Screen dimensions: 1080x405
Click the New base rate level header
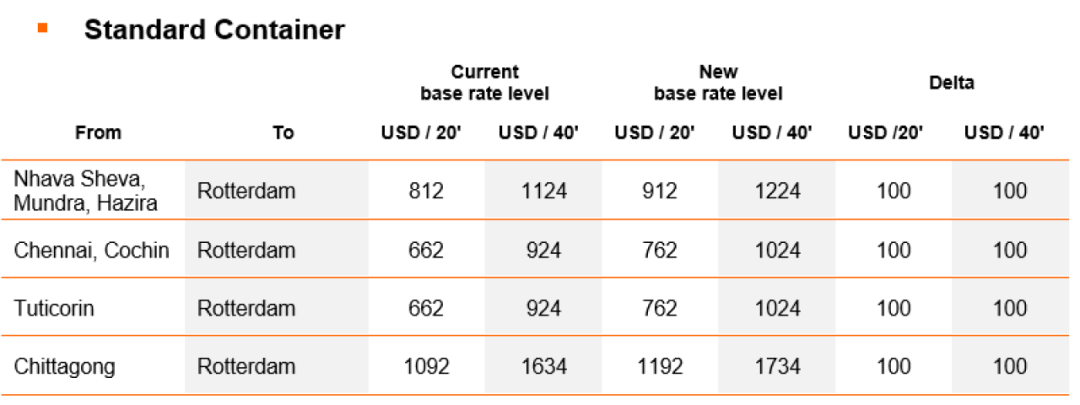tap(718, 83)
